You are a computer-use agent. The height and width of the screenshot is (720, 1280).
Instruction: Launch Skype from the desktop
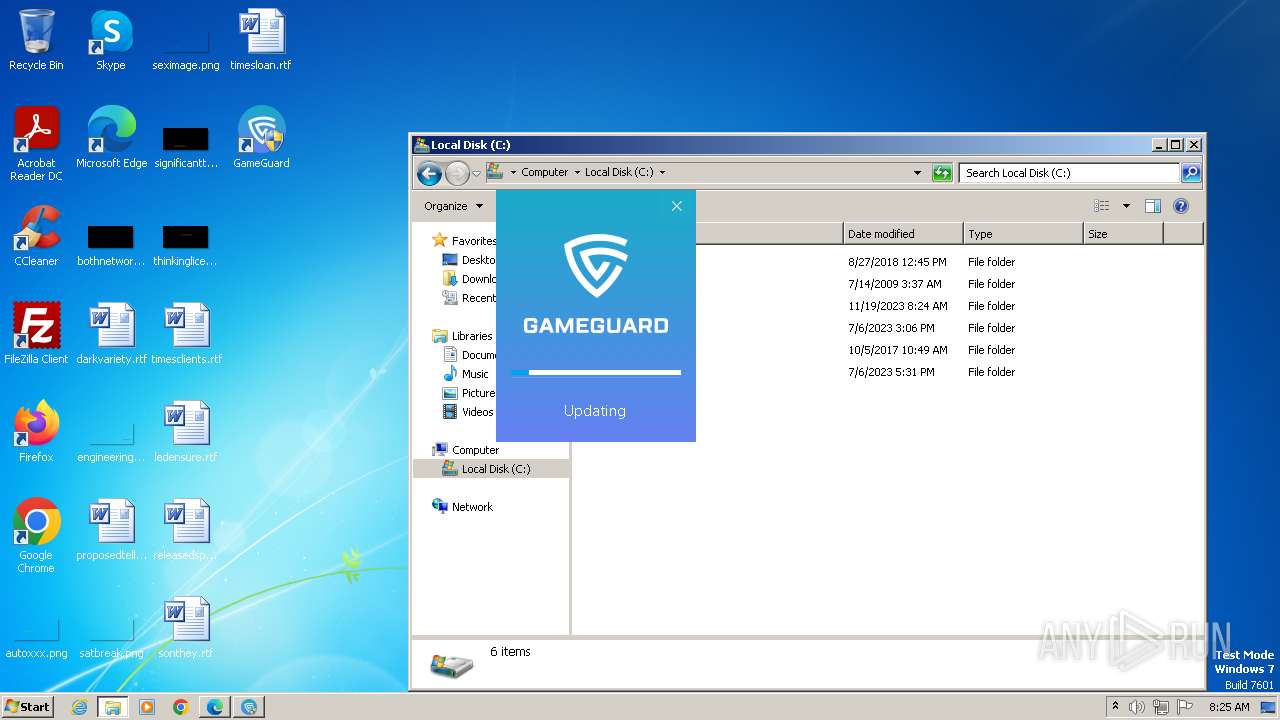click(111, 40)
